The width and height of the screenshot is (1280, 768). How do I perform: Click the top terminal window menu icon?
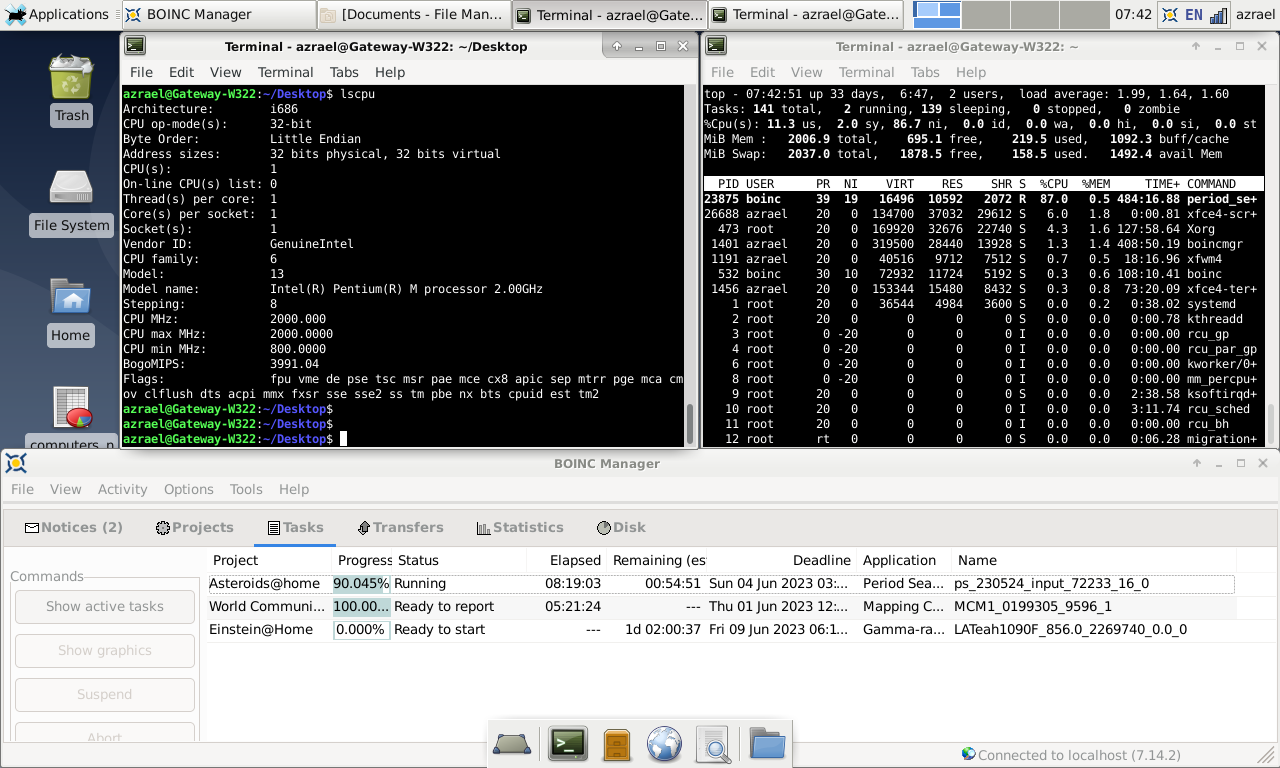tap(716, 46)
